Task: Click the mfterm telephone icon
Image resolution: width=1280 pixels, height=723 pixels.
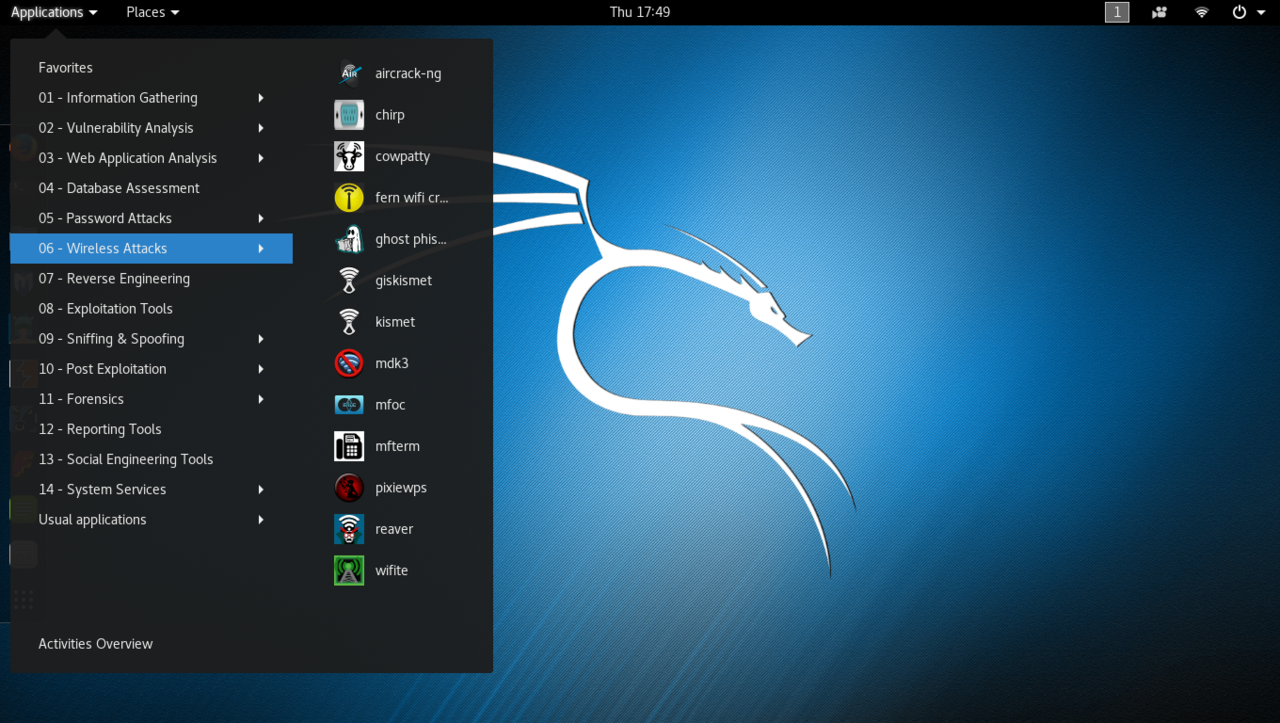Action: [x=349, y=446]
